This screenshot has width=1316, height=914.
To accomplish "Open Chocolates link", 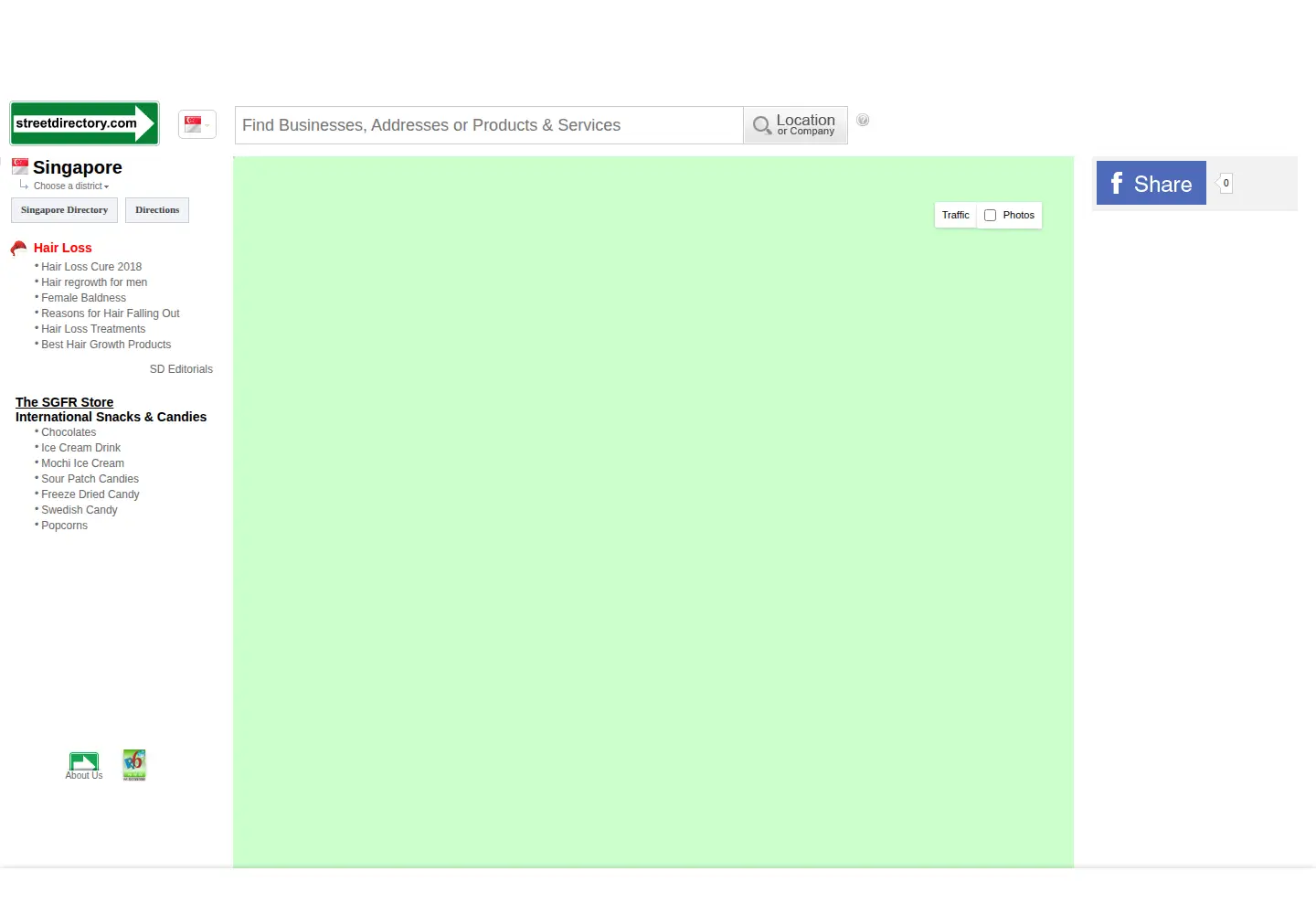I will 69,432.
